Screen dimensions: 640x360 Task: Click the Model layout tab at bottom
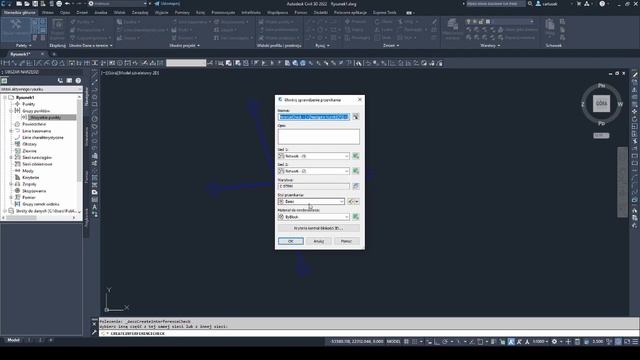[x=13, y=340]
